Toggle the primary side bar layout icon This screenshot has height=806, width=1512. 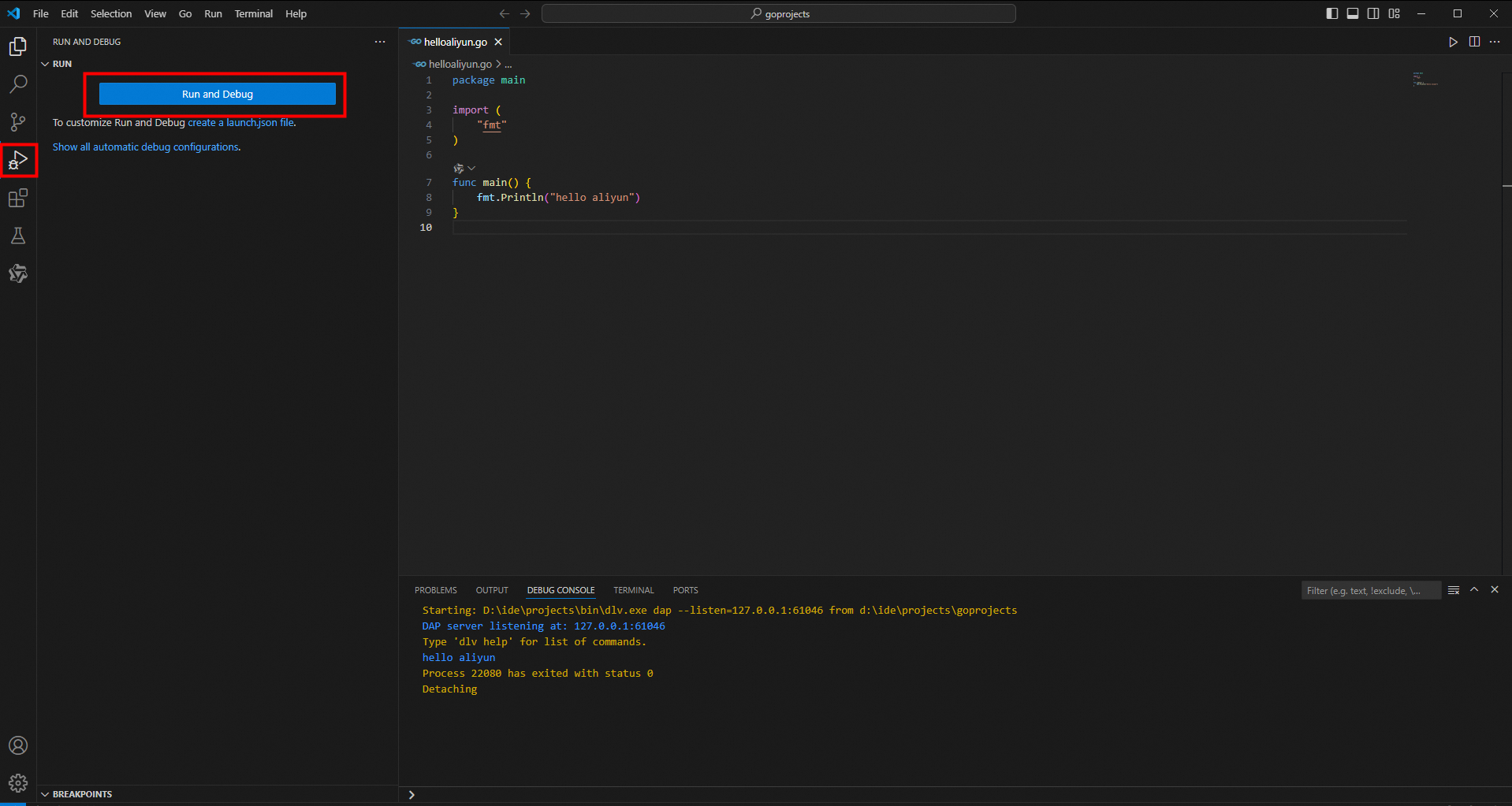click(1332, 13)
